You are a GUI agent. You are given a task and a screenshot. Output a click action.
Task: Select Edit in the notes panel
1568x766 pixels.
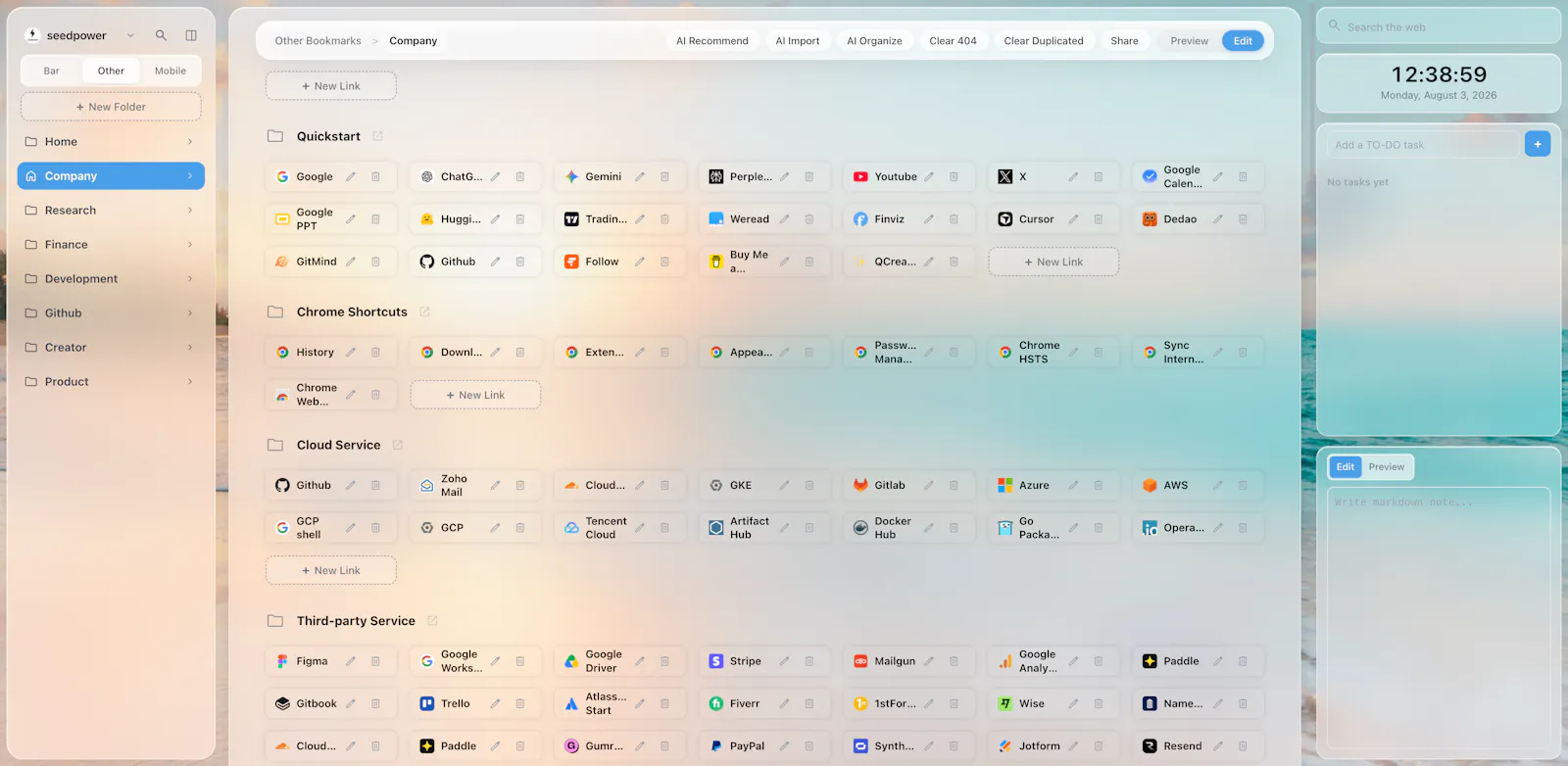pyautogui.click(x=1346, y=467)
